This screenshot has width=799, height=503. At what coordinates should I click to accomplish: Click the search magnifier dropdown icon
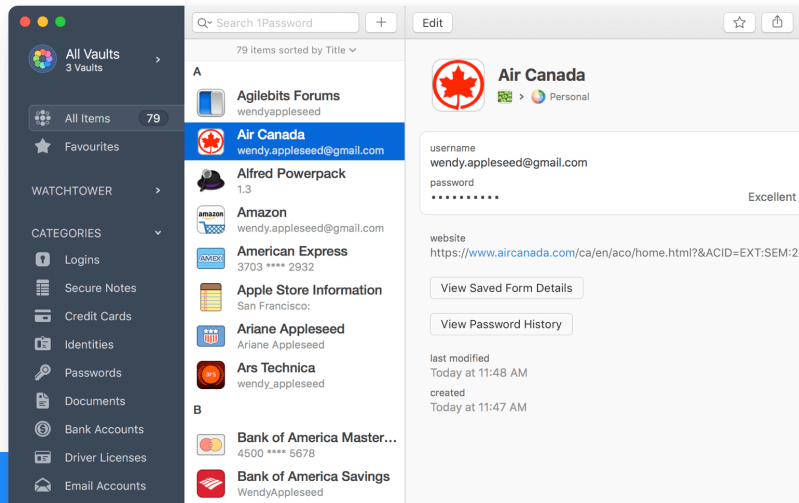(x=204, y=23)
